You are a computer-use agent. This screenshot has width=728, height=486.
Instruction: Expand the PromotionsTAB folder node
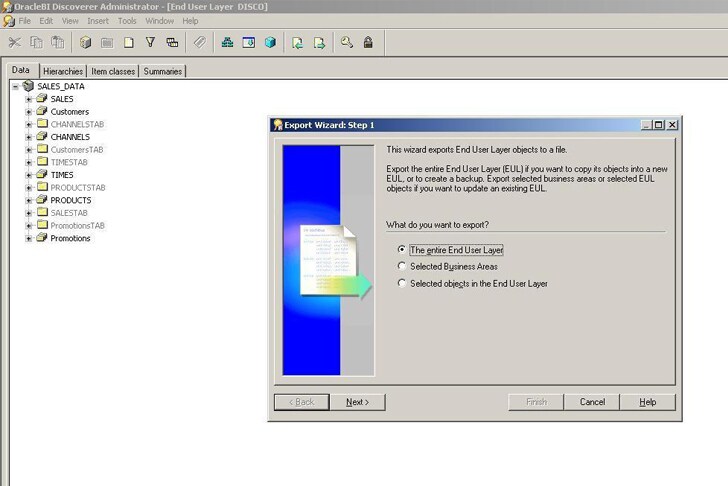coord(29,226)
